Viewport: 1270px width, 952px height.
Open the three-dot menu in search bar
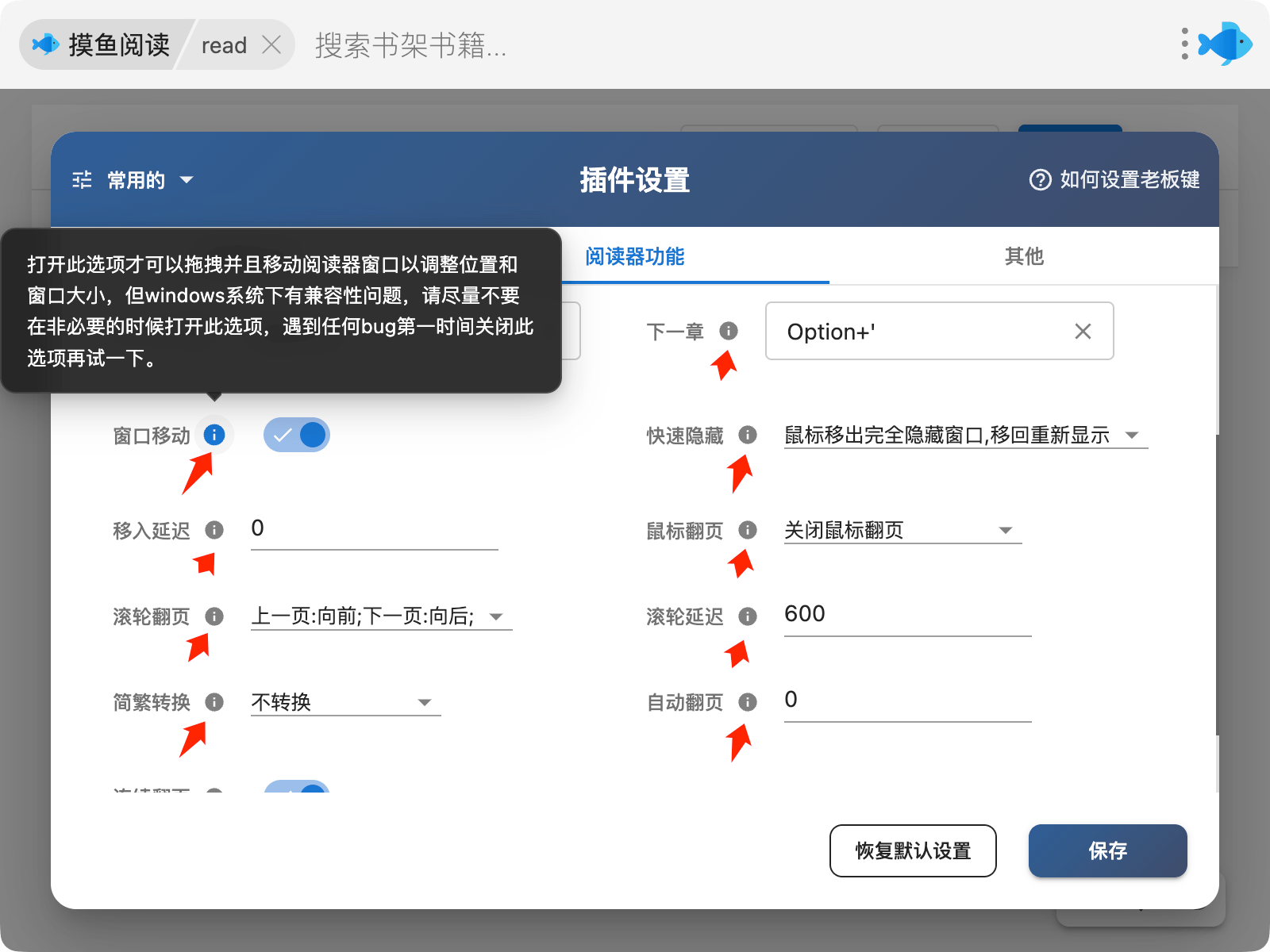click(1184, 44)
